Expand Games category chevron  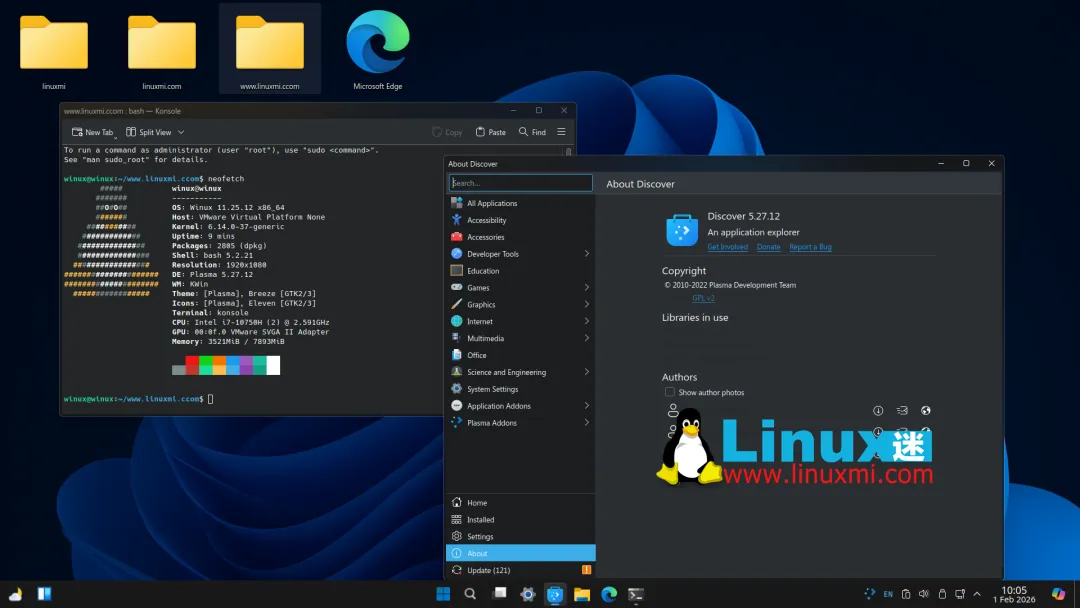[587, 288]
